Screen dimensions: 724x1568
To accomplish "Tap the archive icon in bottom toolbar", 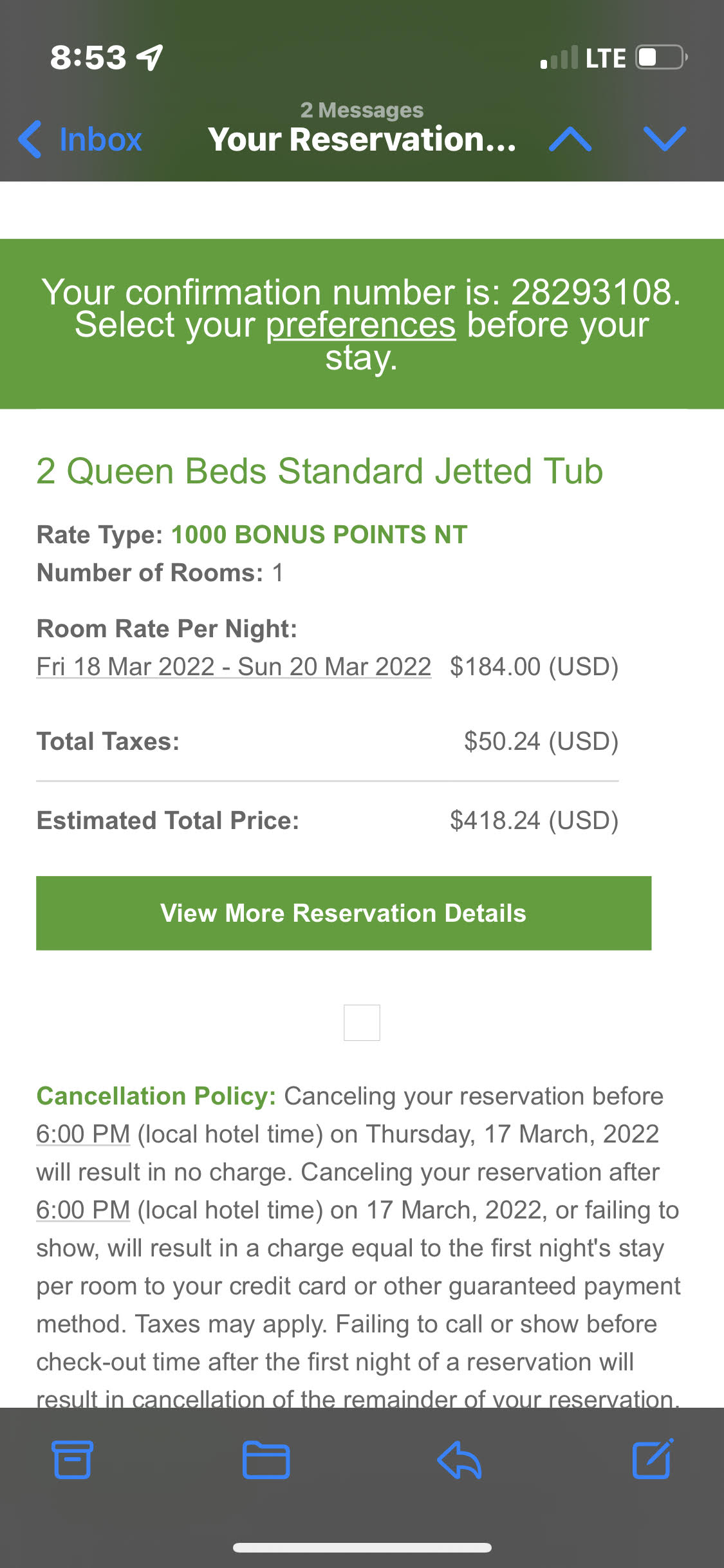I will click(72, 1459).
